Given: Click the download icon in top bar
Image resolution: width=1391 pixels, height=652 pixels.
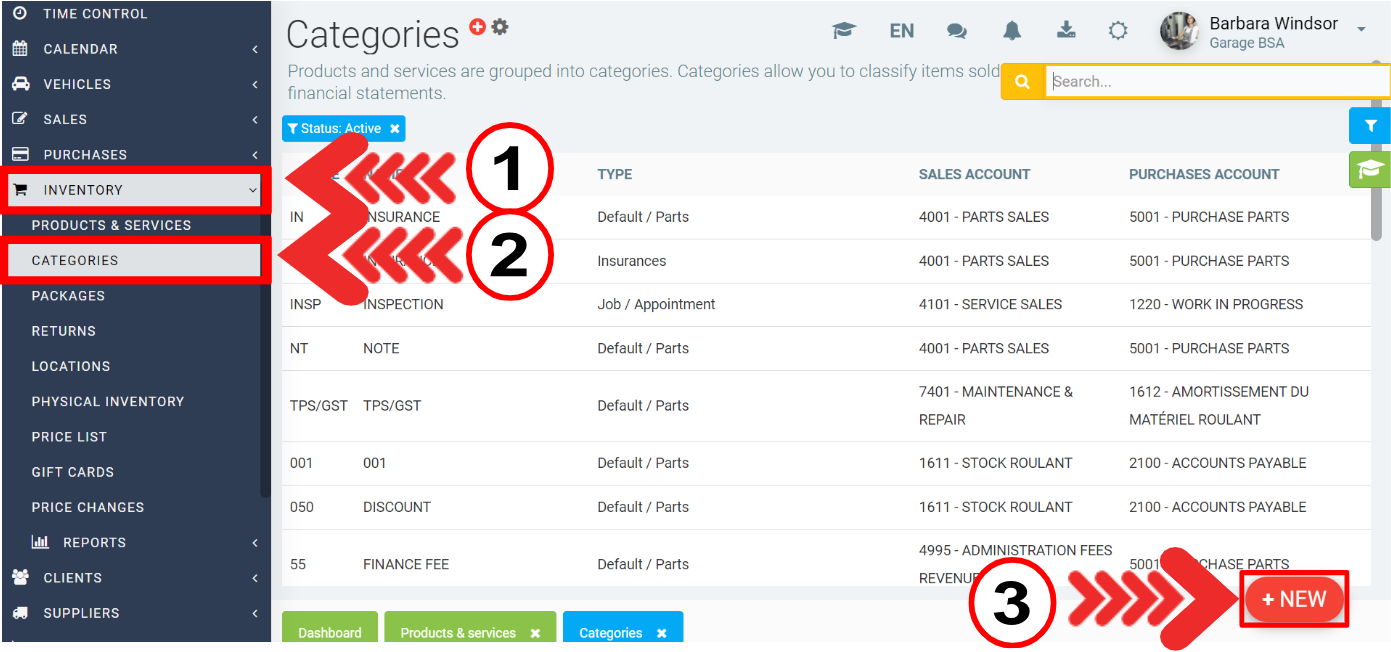Looking at the screenshot, I should (x=1066, y=31).
